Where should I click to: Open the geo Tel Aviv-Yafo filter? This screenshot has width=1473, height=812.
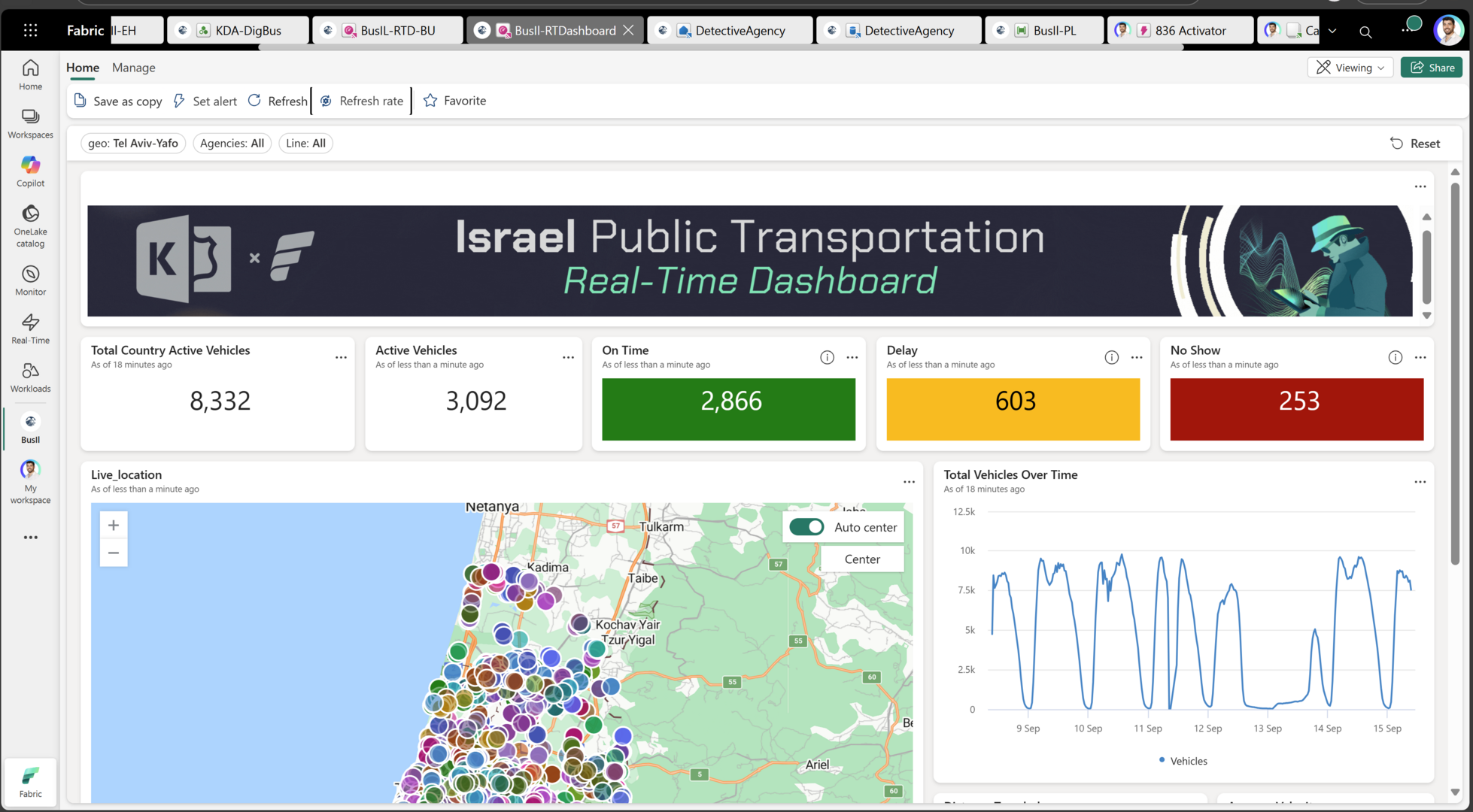[x=133, y=144]
